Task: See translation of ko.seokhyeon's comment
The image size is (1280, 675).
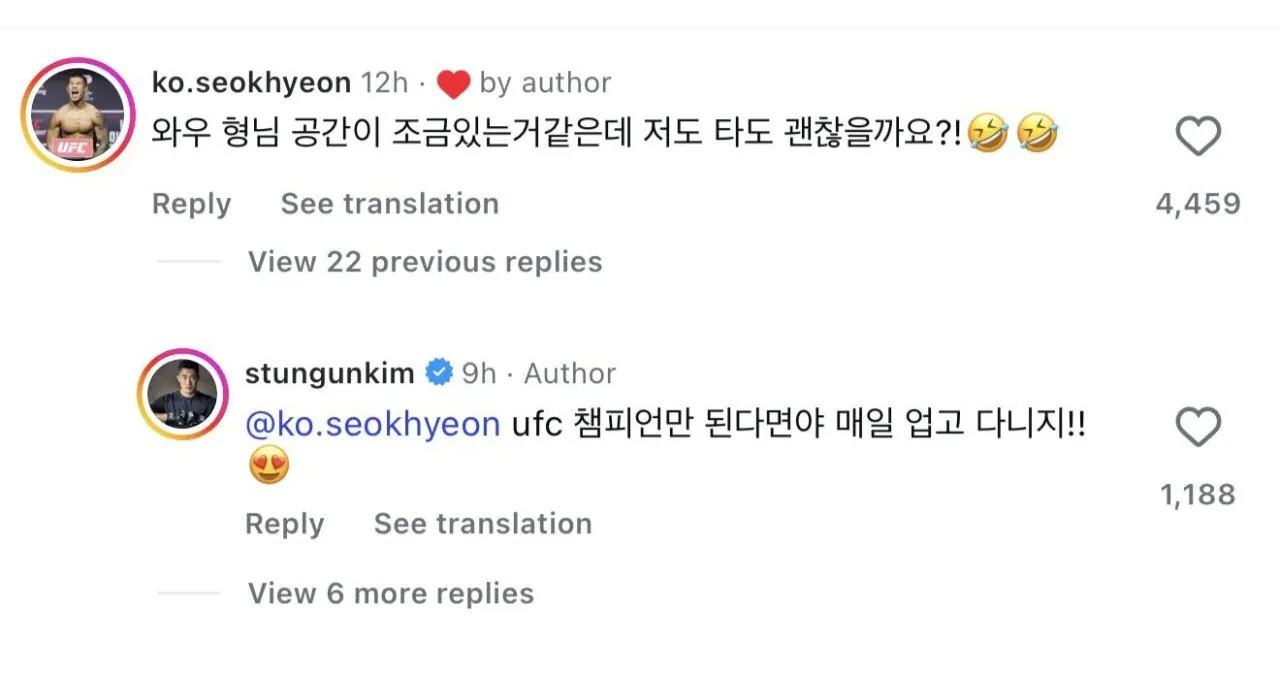Action: point(389,204)
